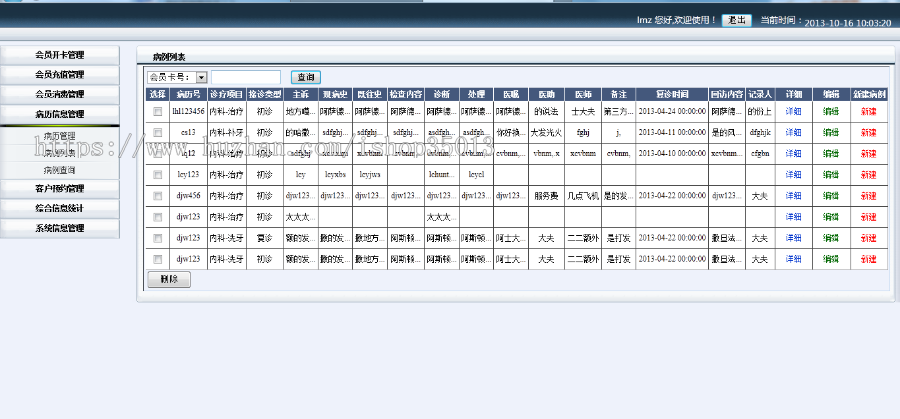The height and width of the screenshot is (419, 900).
Task: Click 新建 for record djw456
Action: (869, 196)
